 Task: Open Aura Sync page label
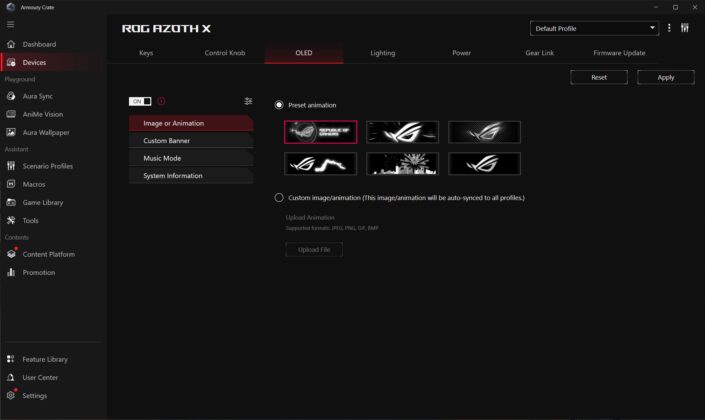(38, 96)
